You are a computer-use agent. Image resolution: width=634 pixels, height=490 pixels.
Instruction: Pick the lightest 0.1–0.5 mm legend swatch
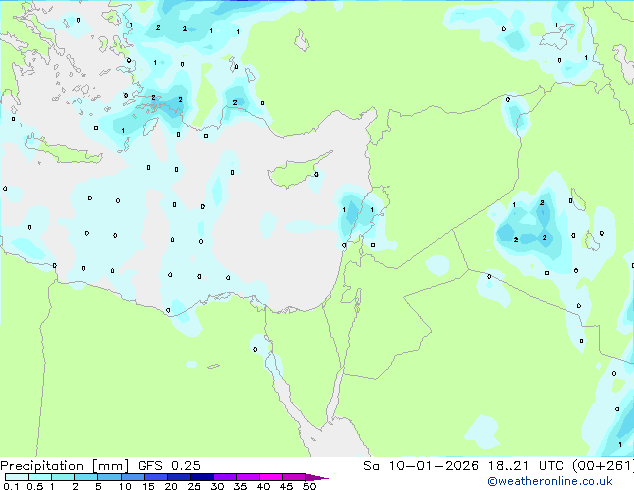[x=17, y=477]
